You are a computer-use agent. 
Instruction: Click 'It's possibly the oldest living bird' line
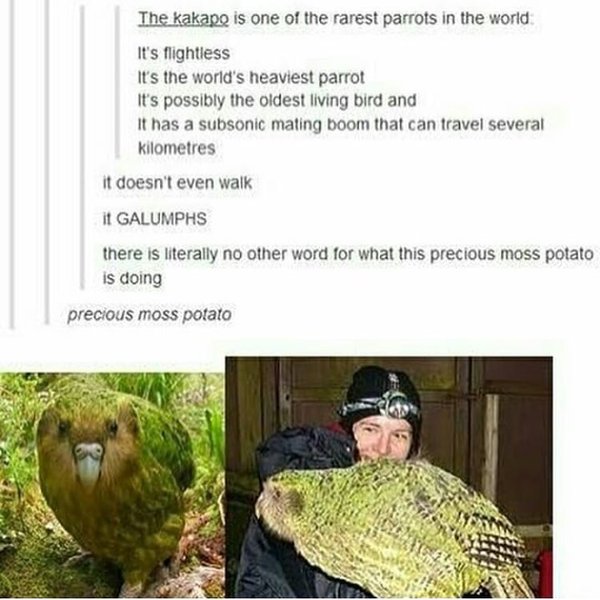277,101
